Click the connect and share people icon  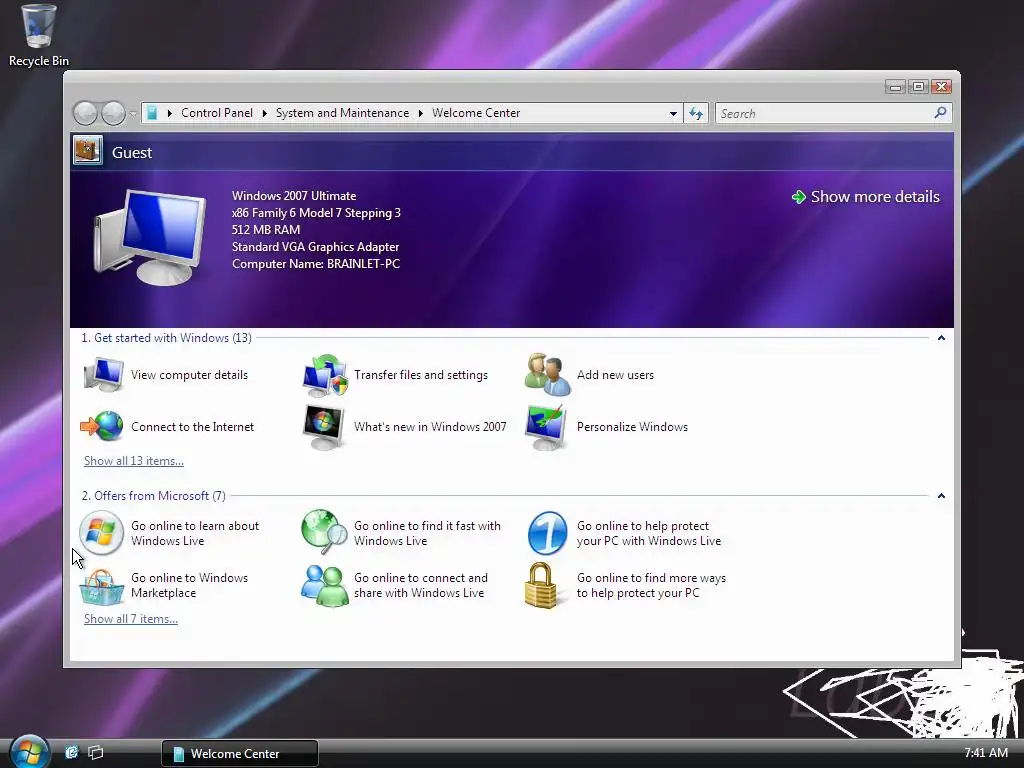tap(325, 586)
